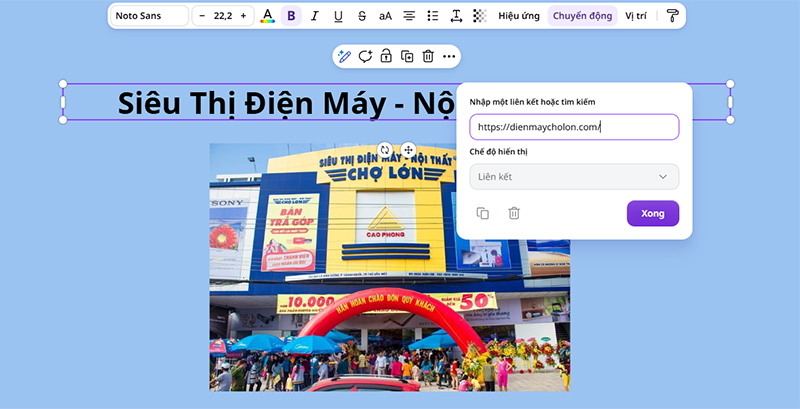Click the font size value 22,2
800x409 pixels.
[223, 16]
